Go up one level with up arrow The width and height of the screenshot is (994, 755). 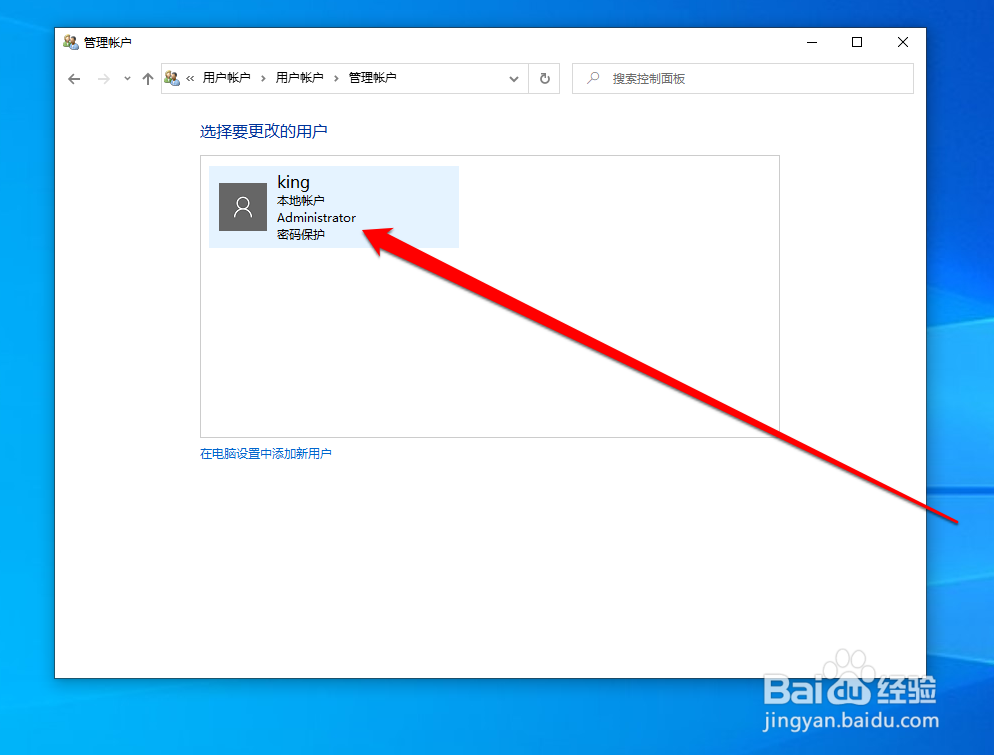[148, 79]
